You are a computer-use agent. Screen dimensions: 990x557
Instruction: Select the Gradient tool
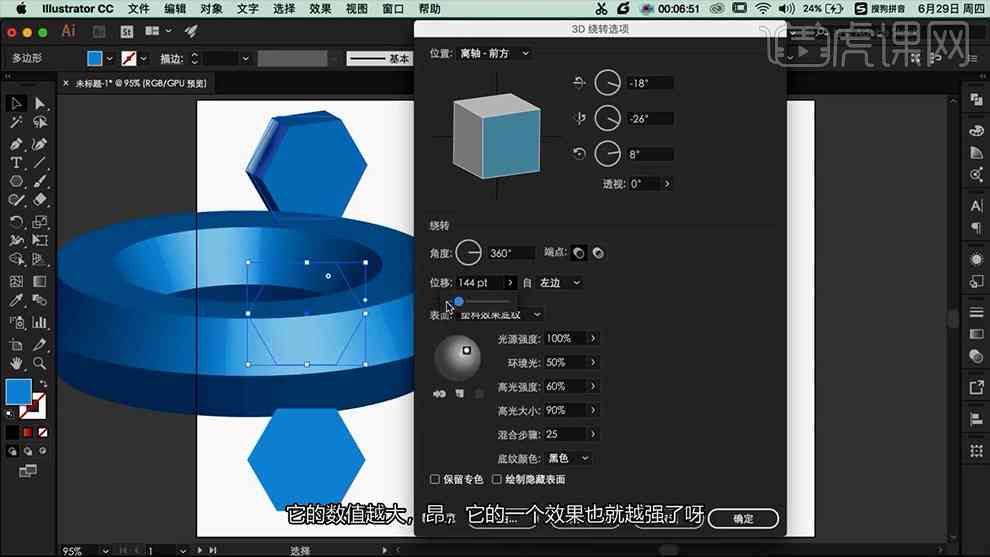pyautogui.click(x=40, y=282)
